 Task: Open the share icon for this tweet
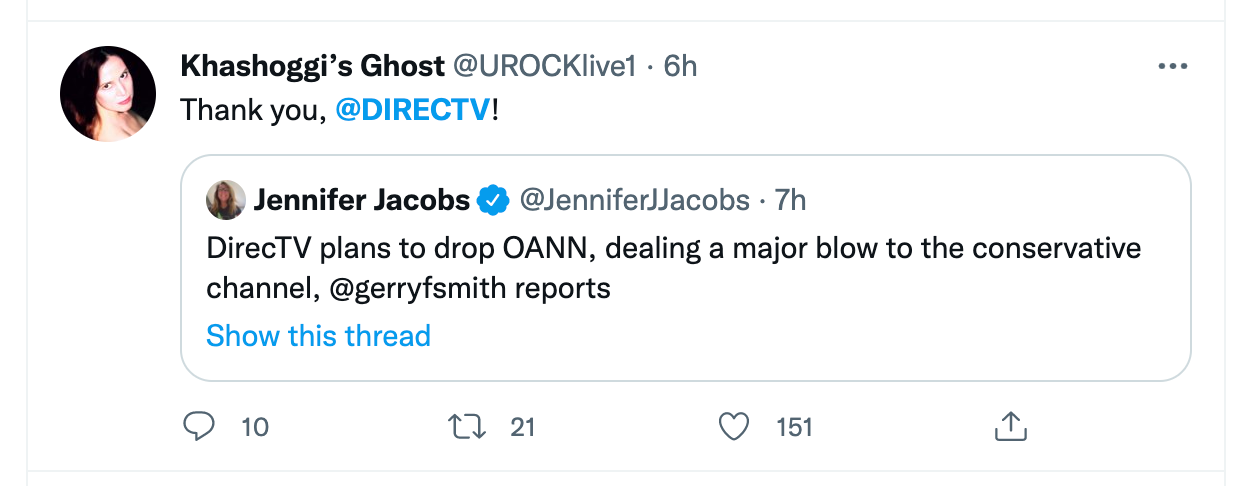1010,427
